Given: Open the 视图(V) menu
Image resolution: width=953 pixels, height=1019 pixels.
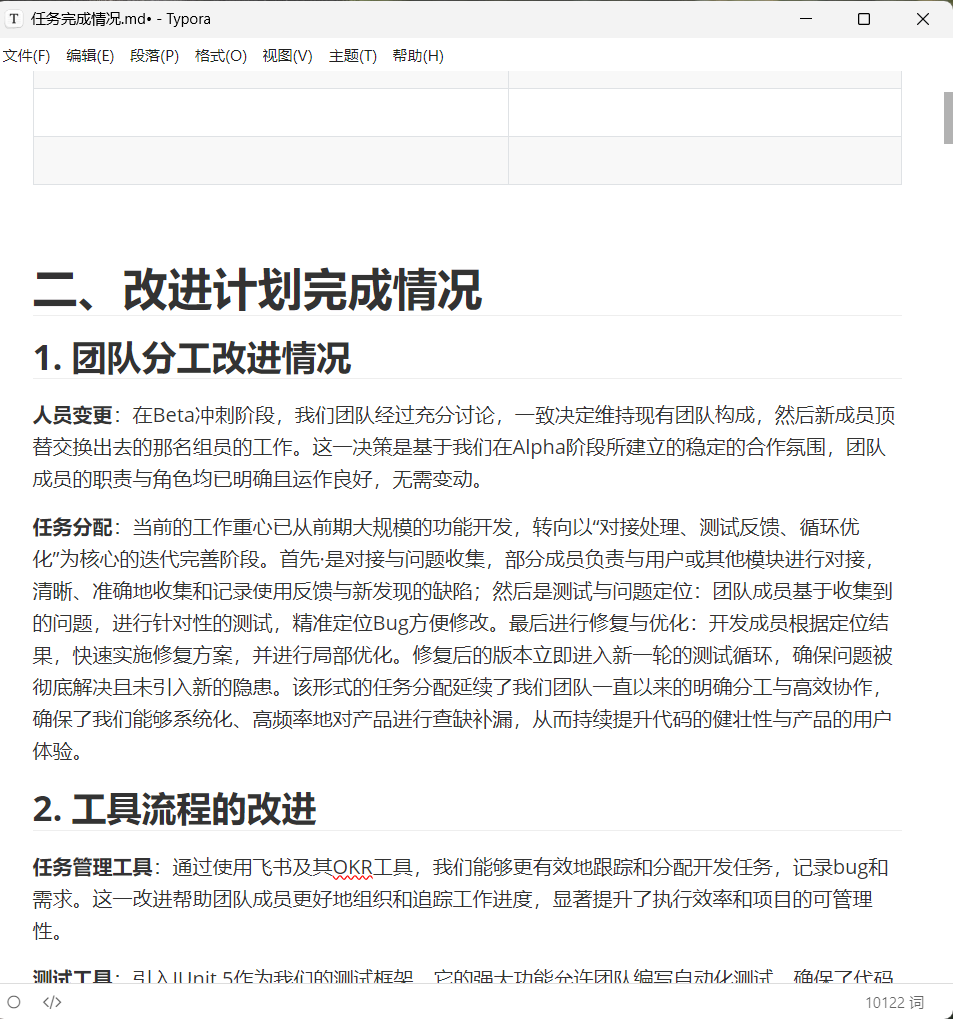Looking at the screenshot, I should click(x=287, y=56).
